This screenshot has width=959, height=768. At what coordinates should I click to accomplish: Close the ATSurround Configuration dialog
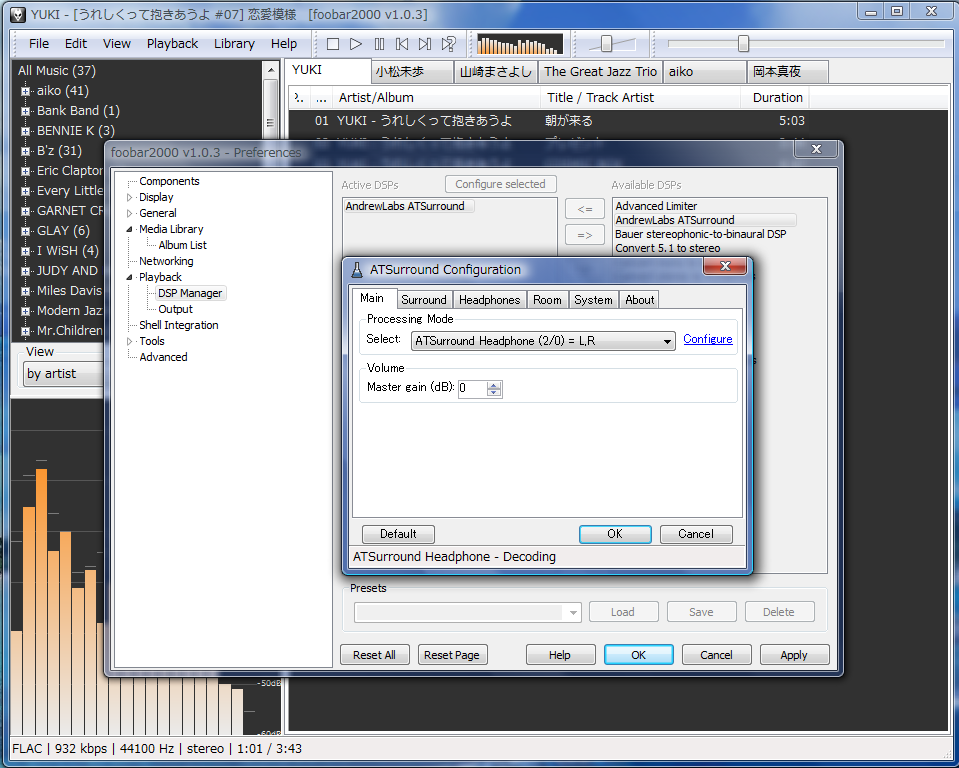pyautogui.click(x=725, y=266)
